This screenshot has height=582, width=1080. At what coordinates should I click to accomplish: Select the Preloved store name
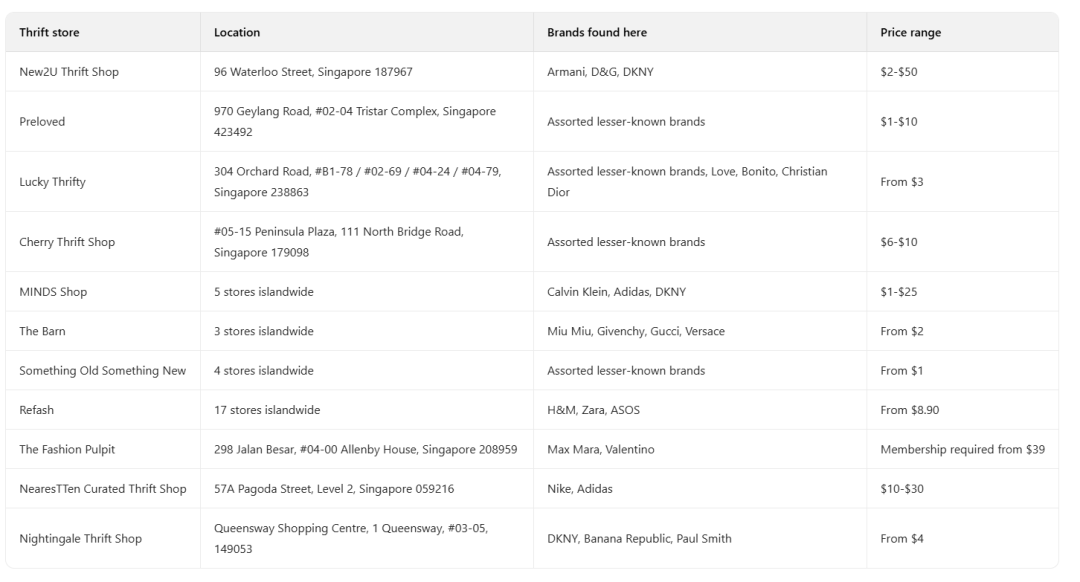click(x=42, y=122)
